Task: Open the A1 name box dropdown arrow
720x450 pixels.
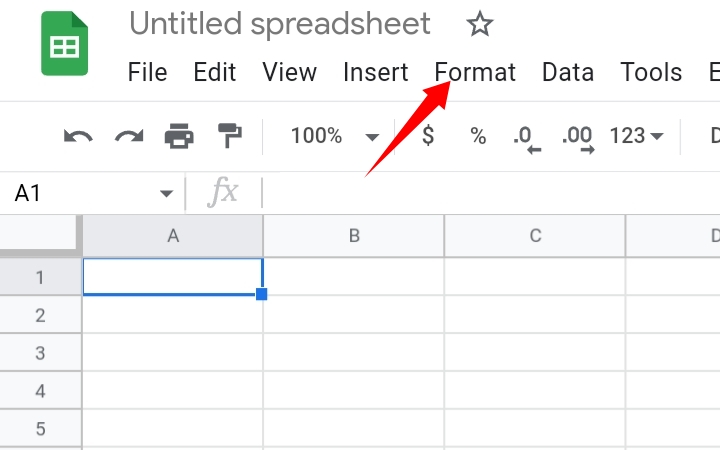Action: point(166,193)
